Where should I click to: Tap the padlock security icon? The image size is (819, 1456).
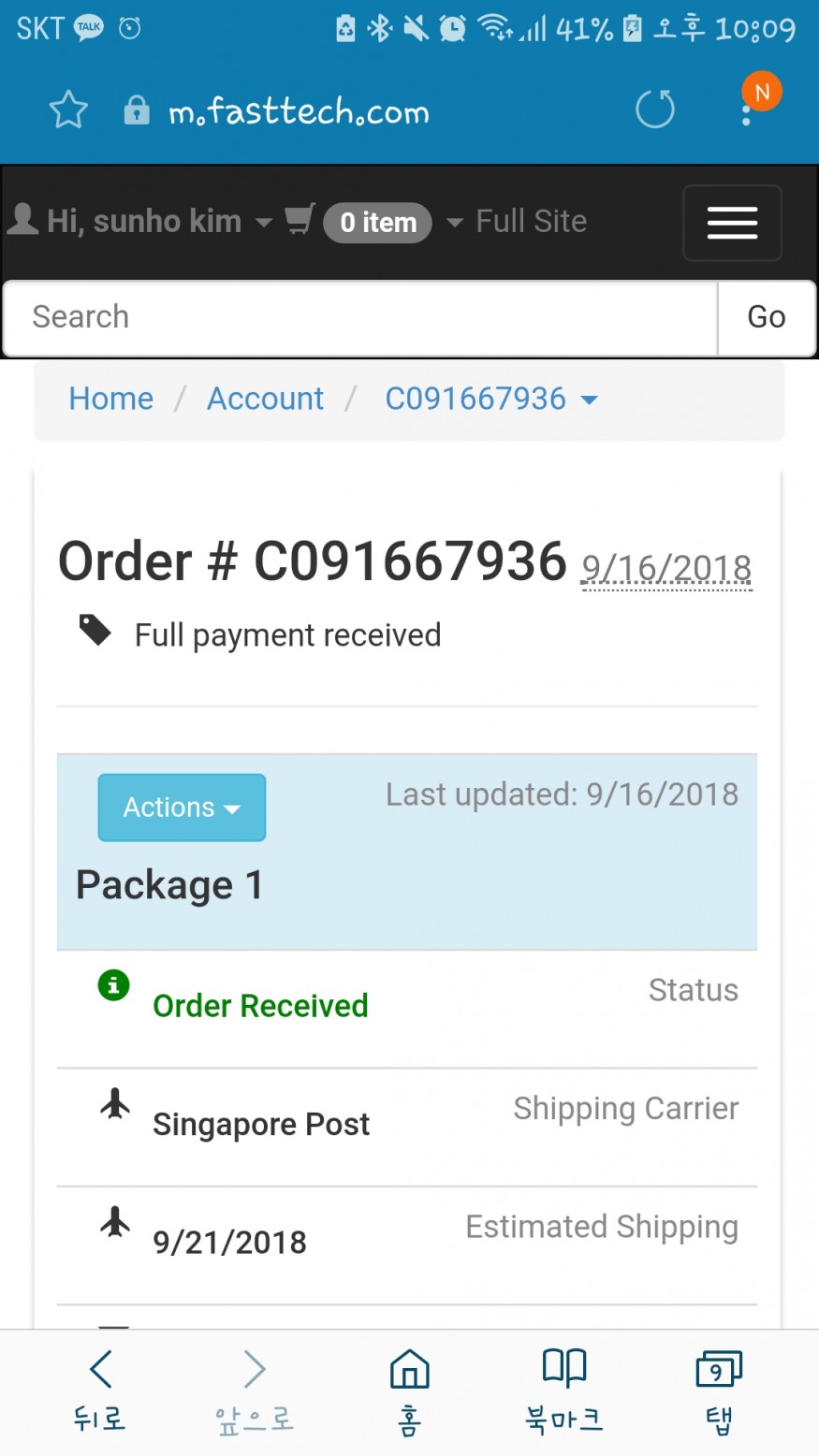click(137, 110)
